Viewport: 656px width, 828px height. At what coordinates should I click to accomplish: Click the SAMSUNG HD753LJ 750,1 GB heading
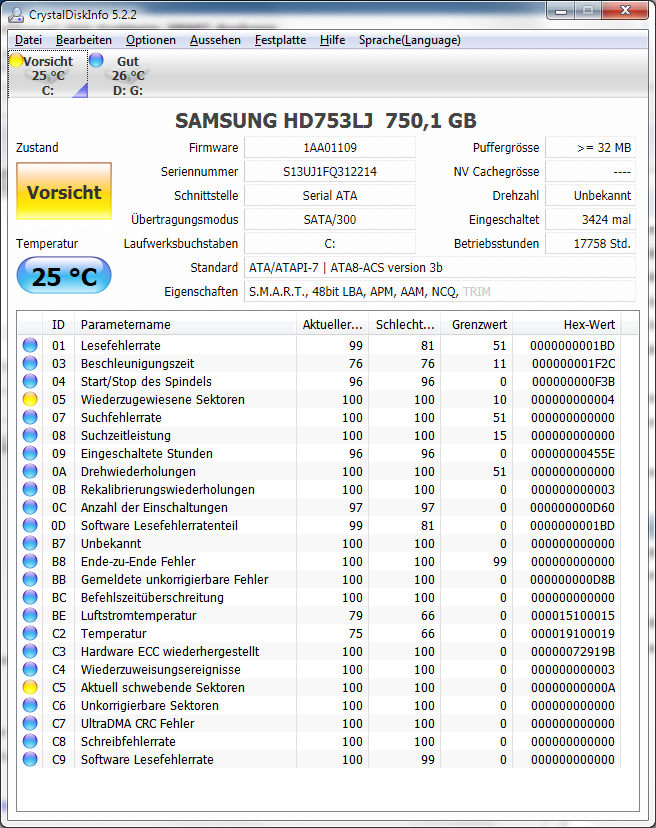tap(326, 121)
